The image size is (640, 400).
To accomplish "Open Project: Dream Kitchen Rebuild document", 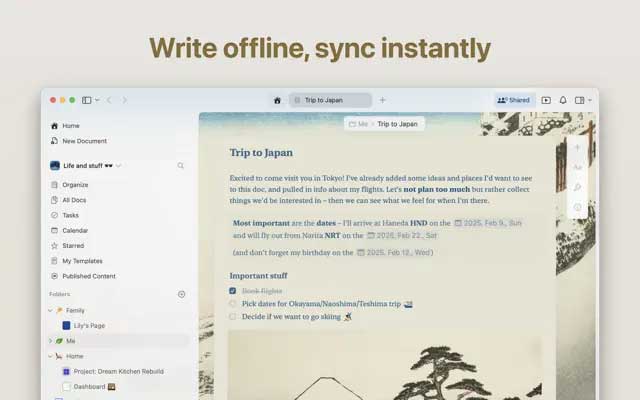I will pyautogui.click(x=116, y=371).
